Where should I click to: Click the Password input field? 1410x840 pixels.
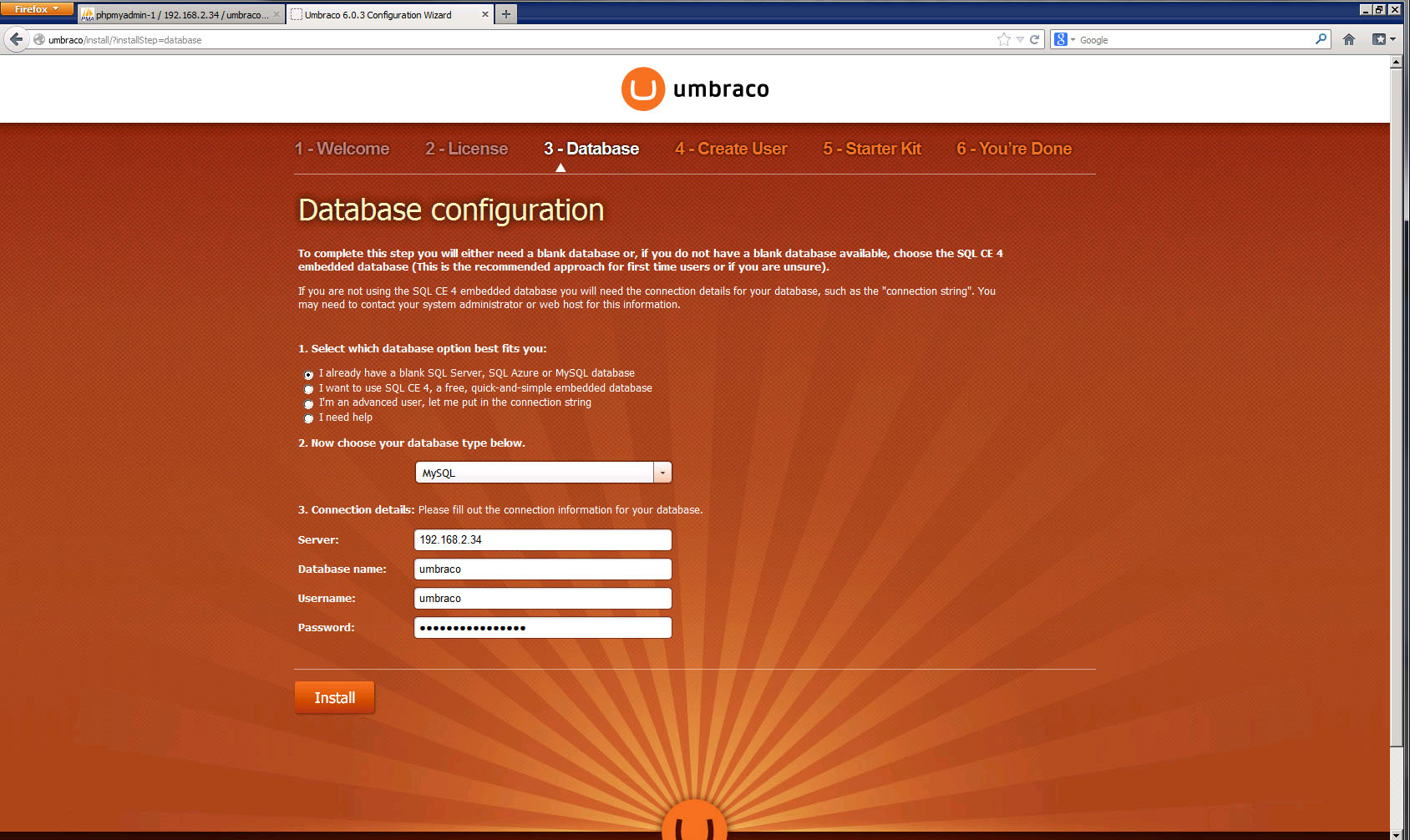click(543, 627)
